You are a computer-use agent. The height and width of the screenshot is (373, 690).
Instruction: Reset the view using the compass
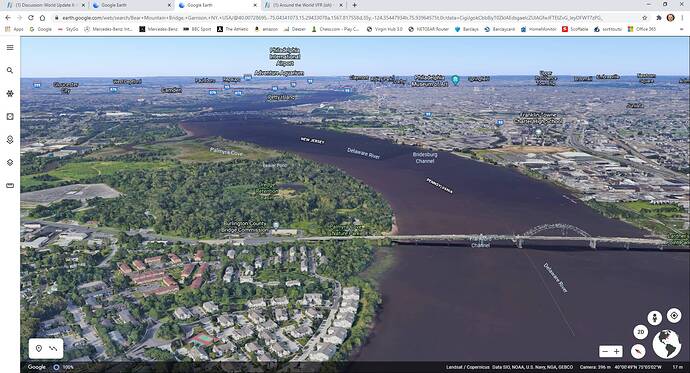pyautogui.click(x=638, y=351)
